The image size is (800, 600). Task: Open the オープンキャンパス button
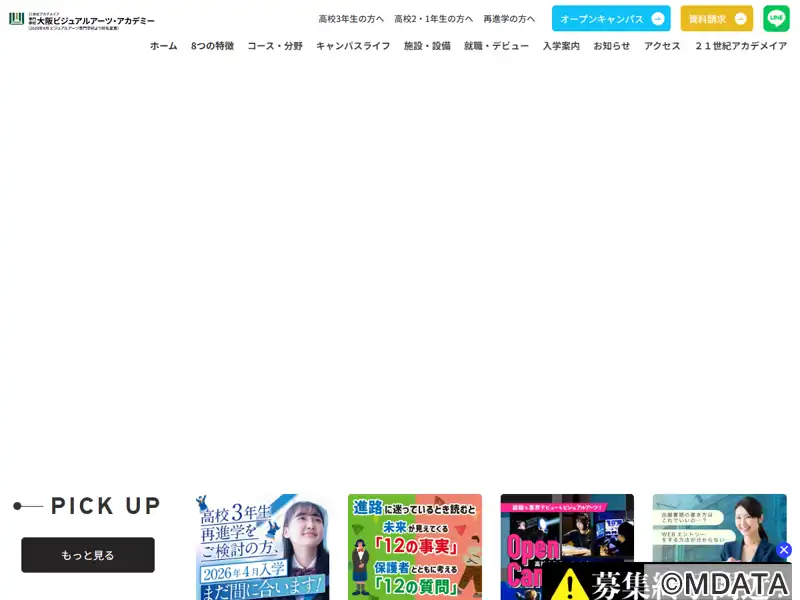[x=611, y=18]
